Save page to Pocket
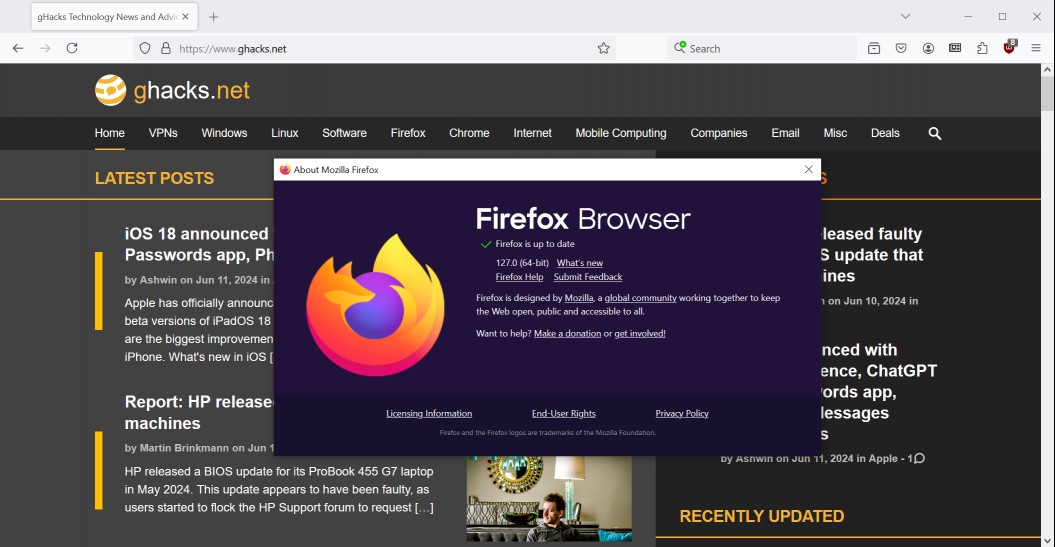This screenshot has width=1055, height=547. point(901,48)
